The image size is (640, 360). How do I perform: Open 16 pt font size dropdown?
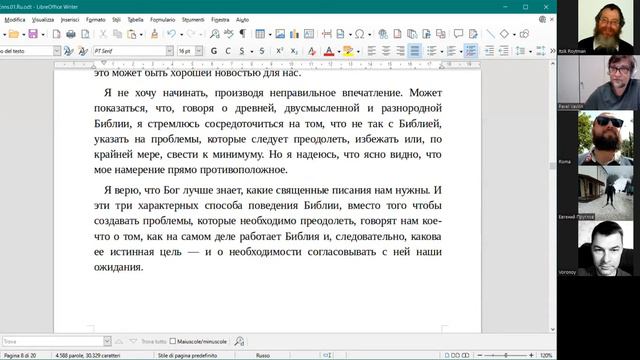click(199, 51)
